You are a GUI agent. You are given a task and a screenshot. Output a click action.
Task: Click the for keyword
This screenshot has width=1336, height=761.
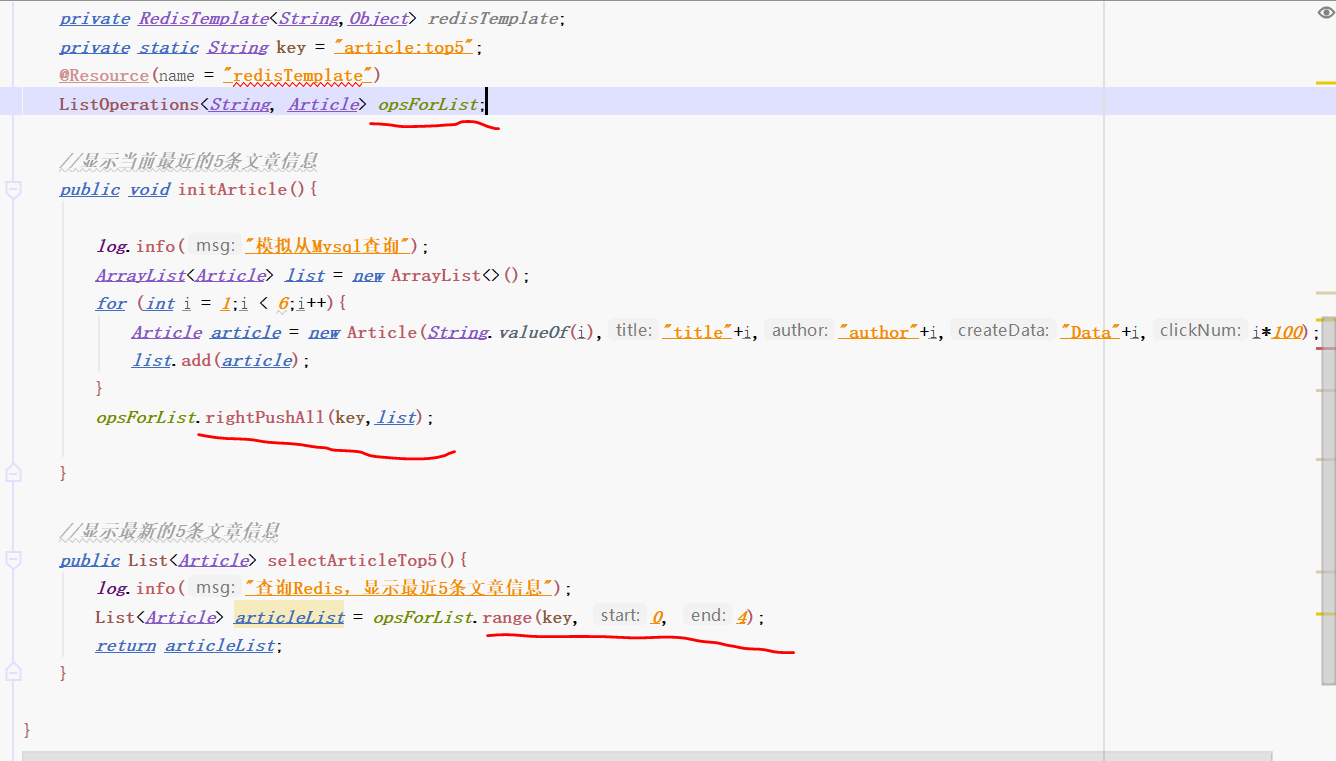(x=111, y=303)
